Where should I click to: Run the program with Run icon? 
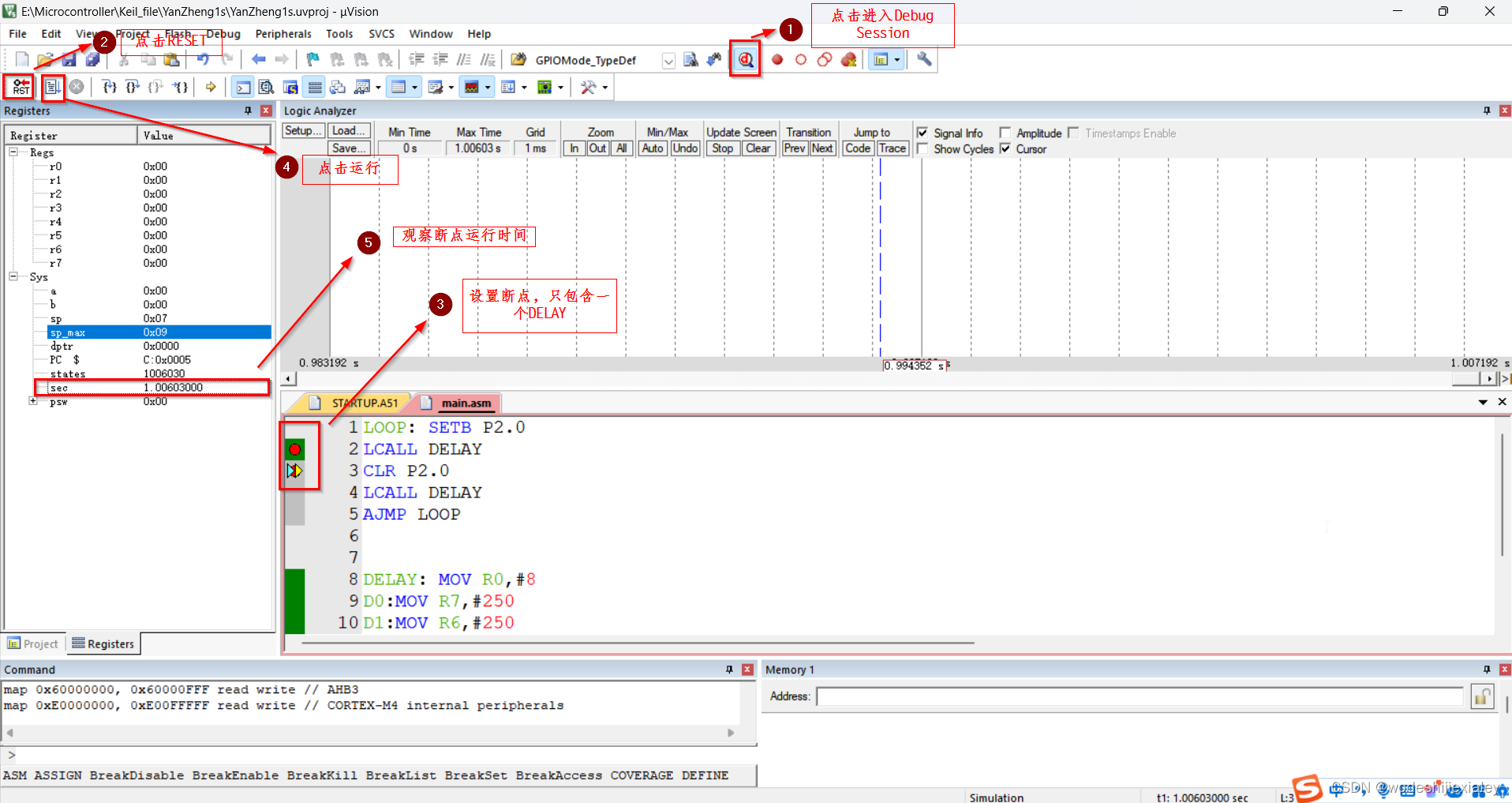53,87
